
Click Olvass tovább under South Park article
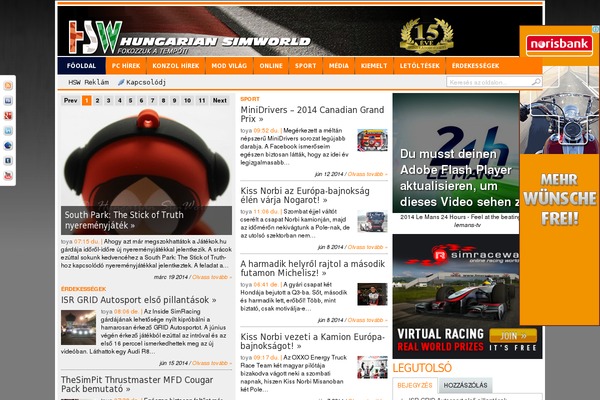[x=212, y=277]
